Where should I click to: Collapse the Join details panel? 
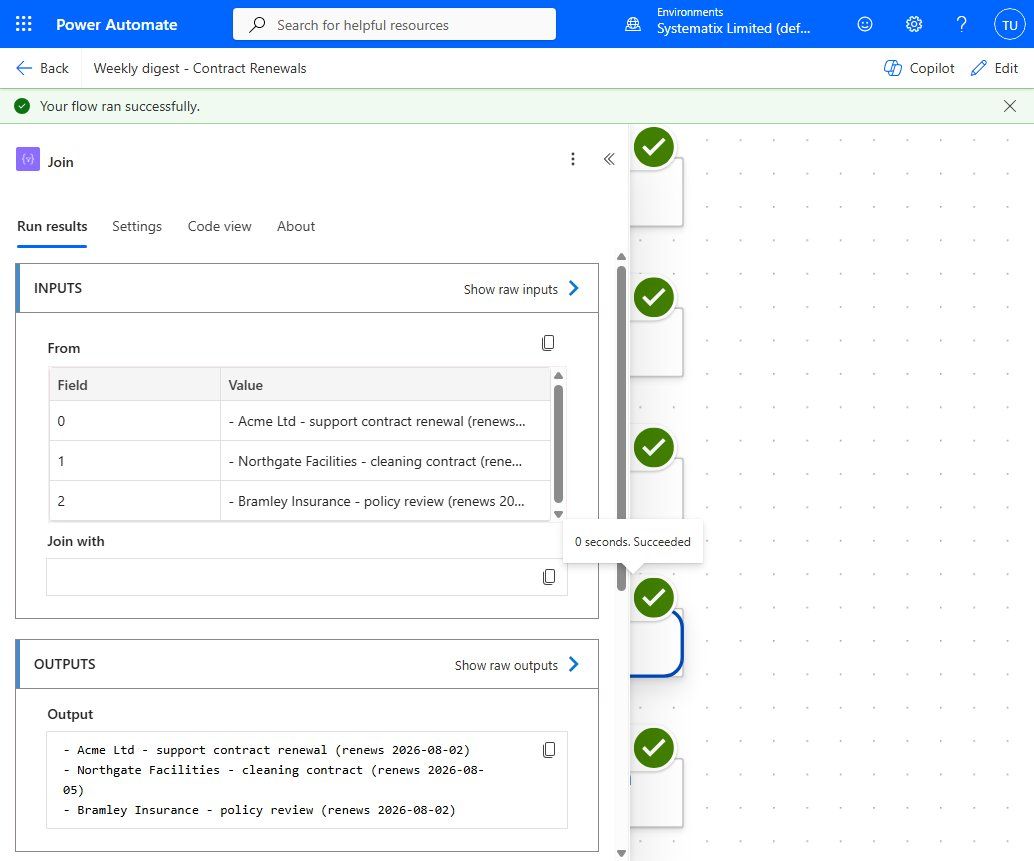pos(609,159)
